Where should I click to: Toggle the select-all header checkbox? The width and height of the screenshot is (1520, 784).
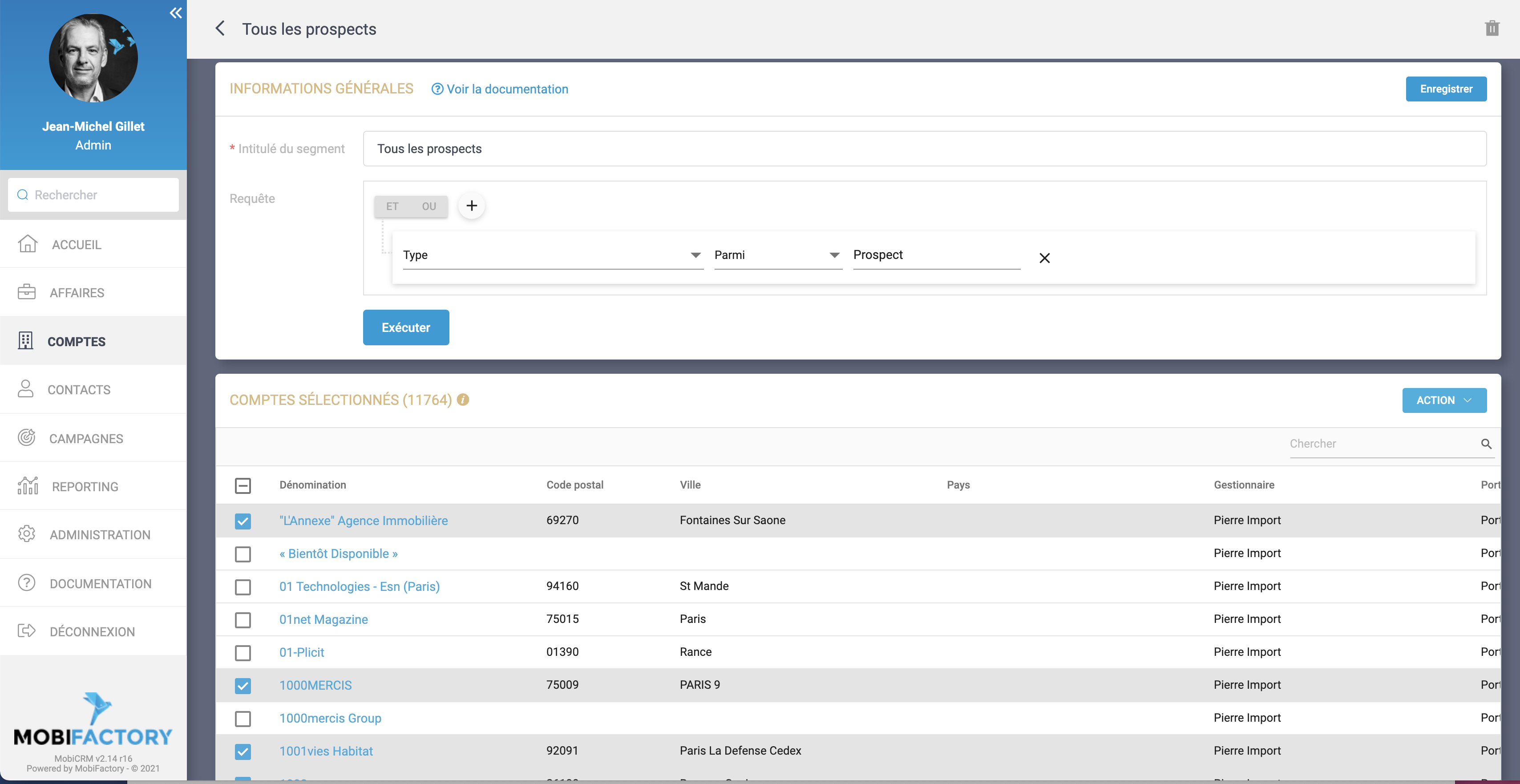(x=243, y=485)
